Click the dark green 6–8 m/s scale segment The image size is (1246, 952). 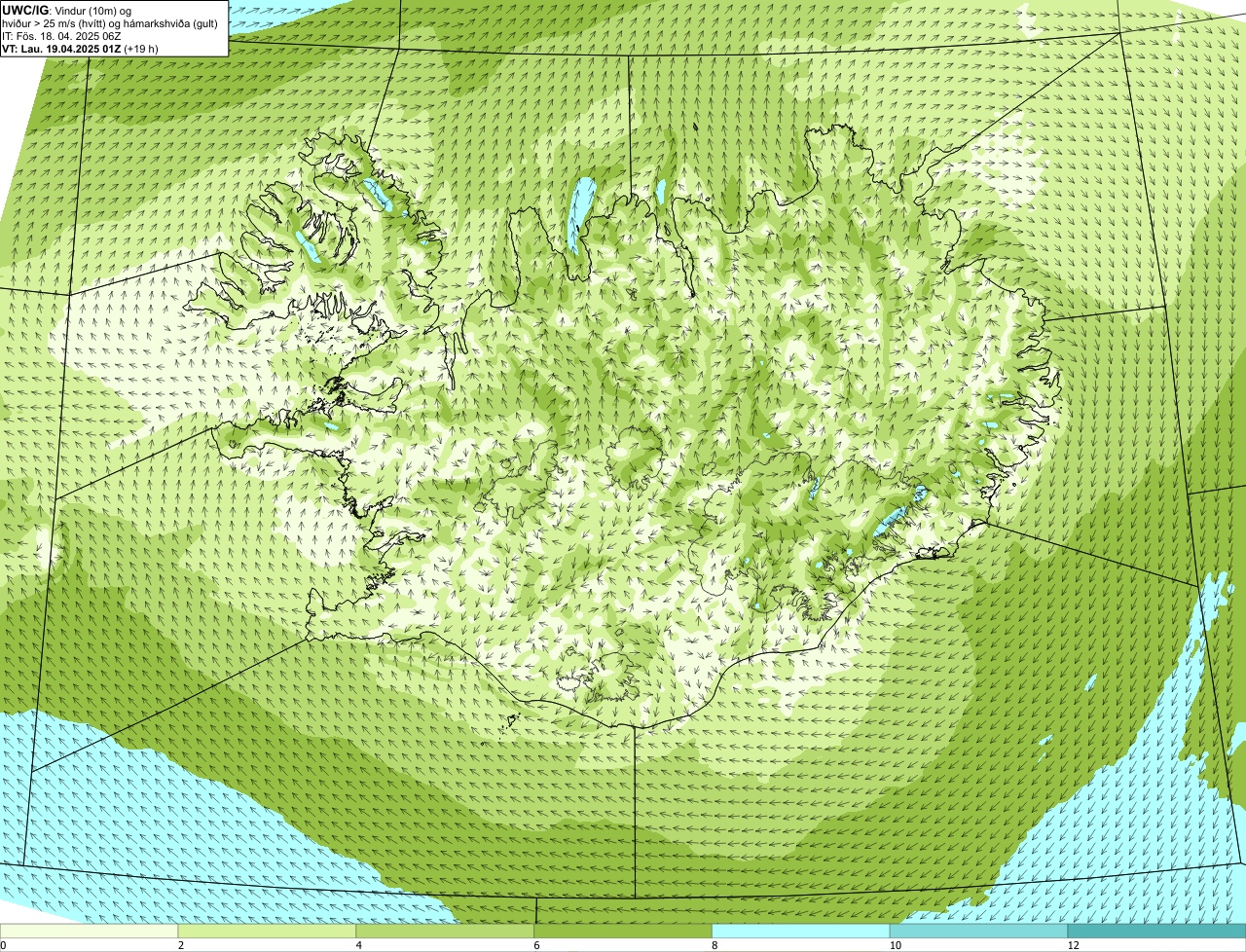click(x=624, y=932)
